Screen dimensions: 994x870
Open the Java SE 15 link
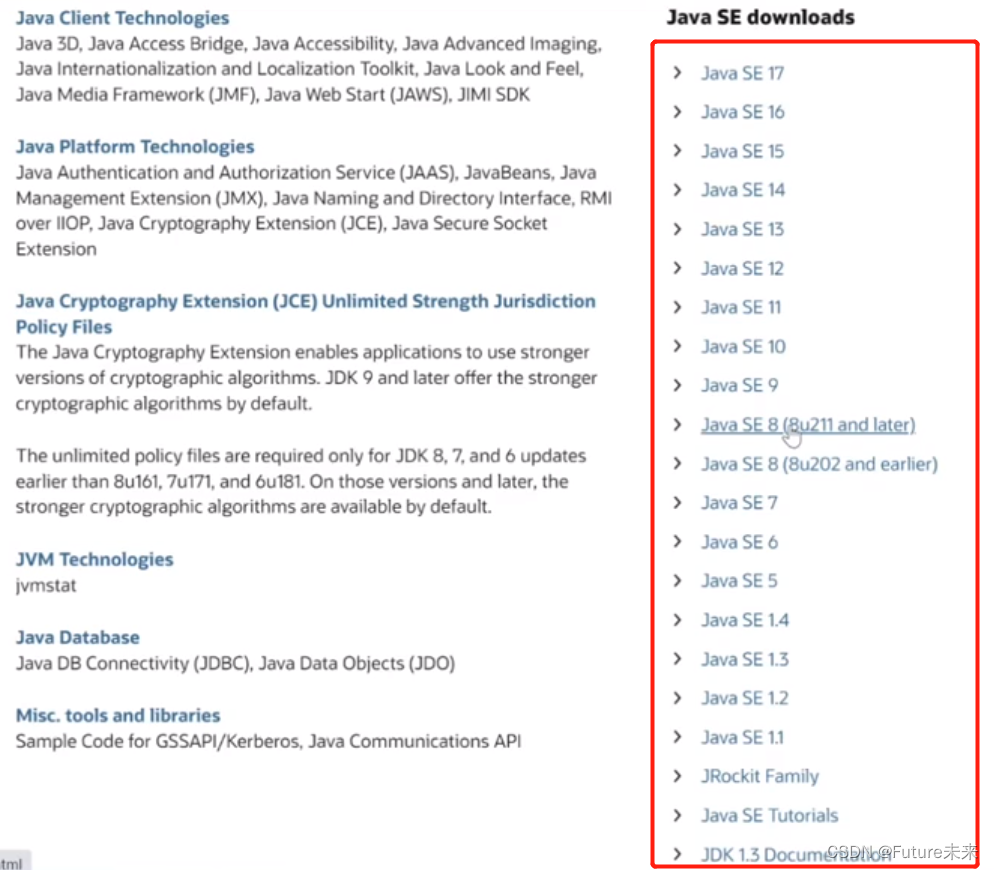point(742,152)
